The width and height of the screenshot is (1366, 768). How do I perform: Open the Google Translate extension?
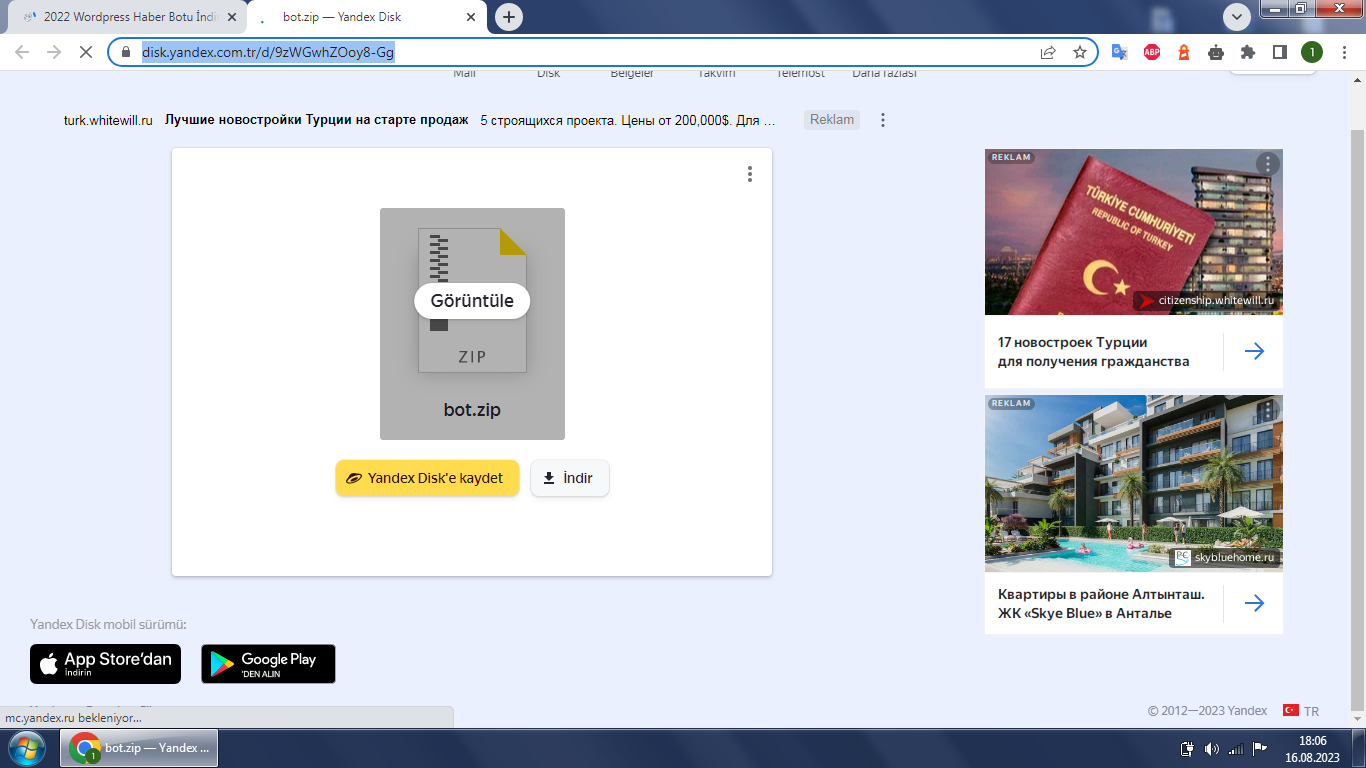(x=1120, y=52)
